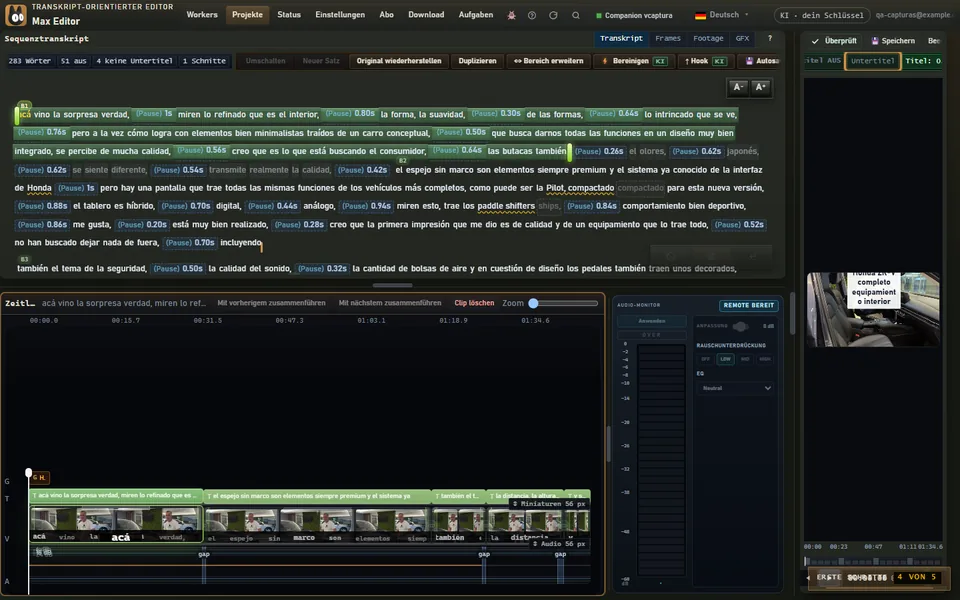Viewport: 960px width, 600px height.
Task: Open the Einstellungen menu item
Action: coord(340,15)
